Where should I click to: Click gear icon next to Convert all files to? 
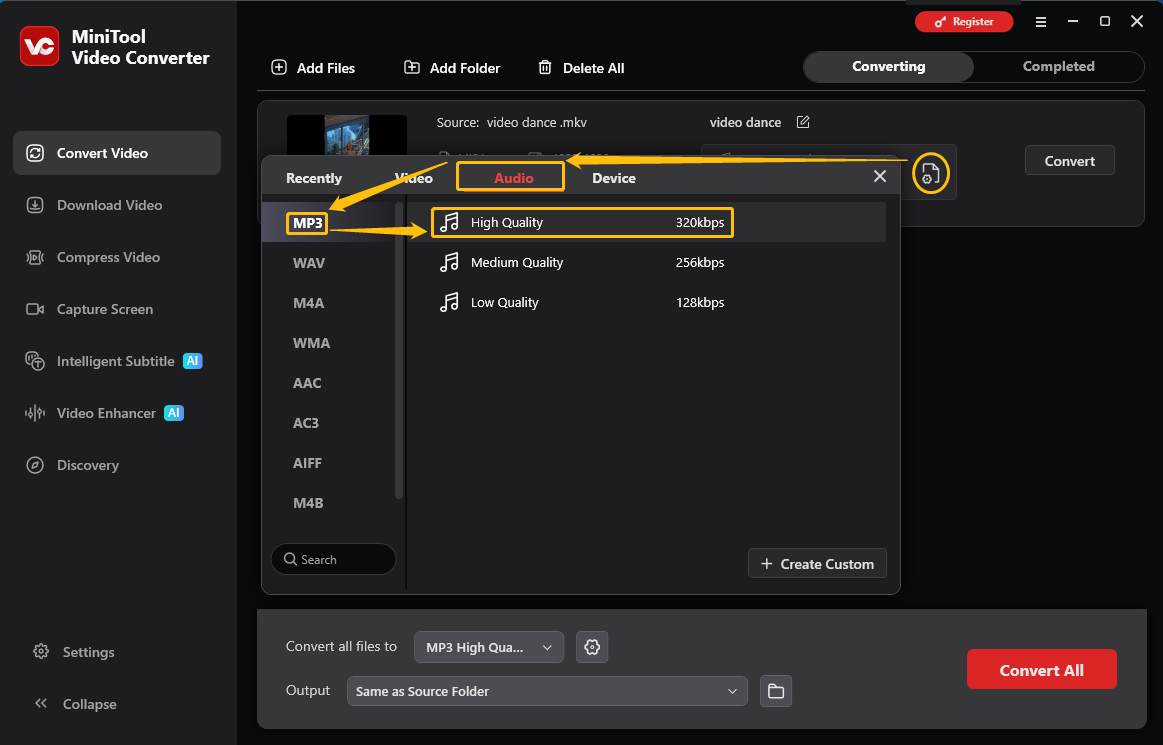[592, 647]
